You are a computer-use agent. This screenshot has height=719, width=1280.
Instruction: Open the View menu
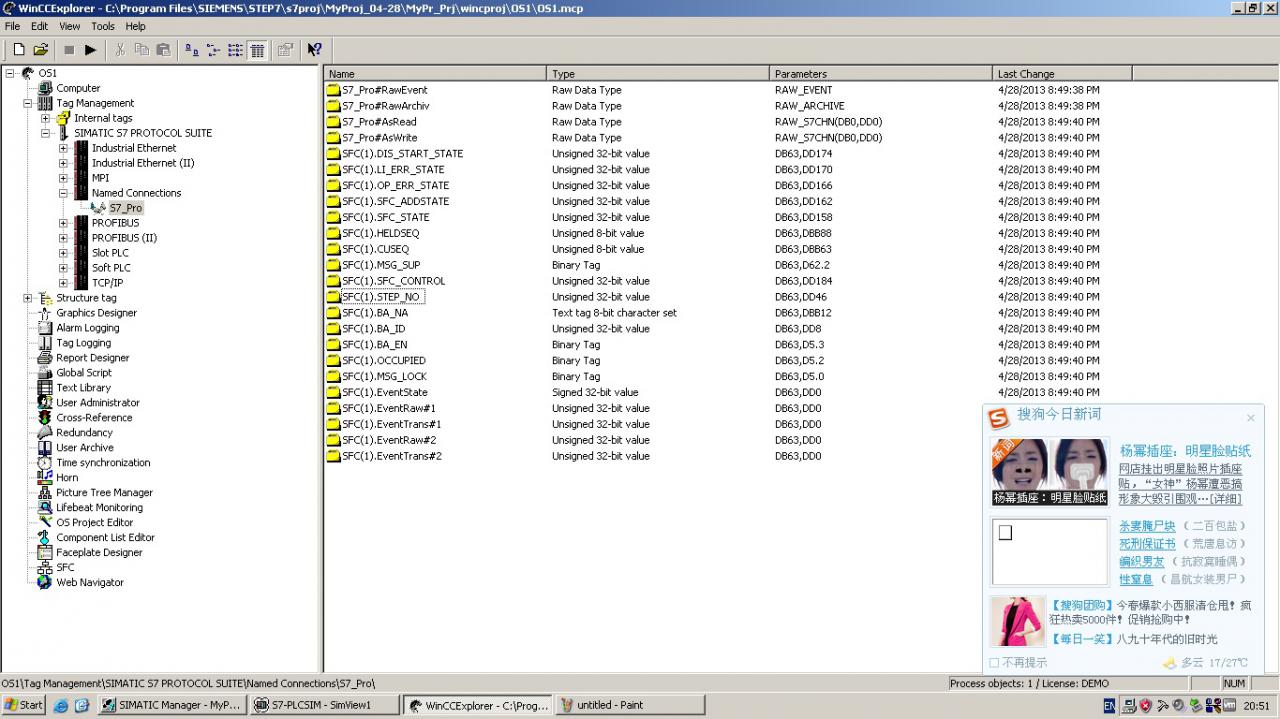click(70, 26)
